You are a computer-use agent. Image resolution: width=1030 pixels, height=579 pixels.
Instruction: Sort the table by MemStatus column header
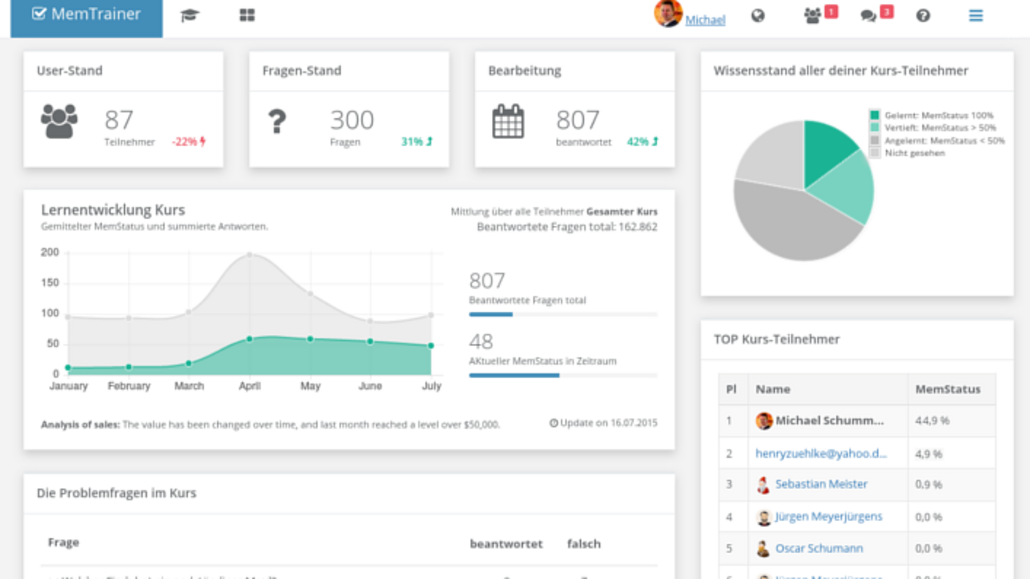[x=947, y=389]
